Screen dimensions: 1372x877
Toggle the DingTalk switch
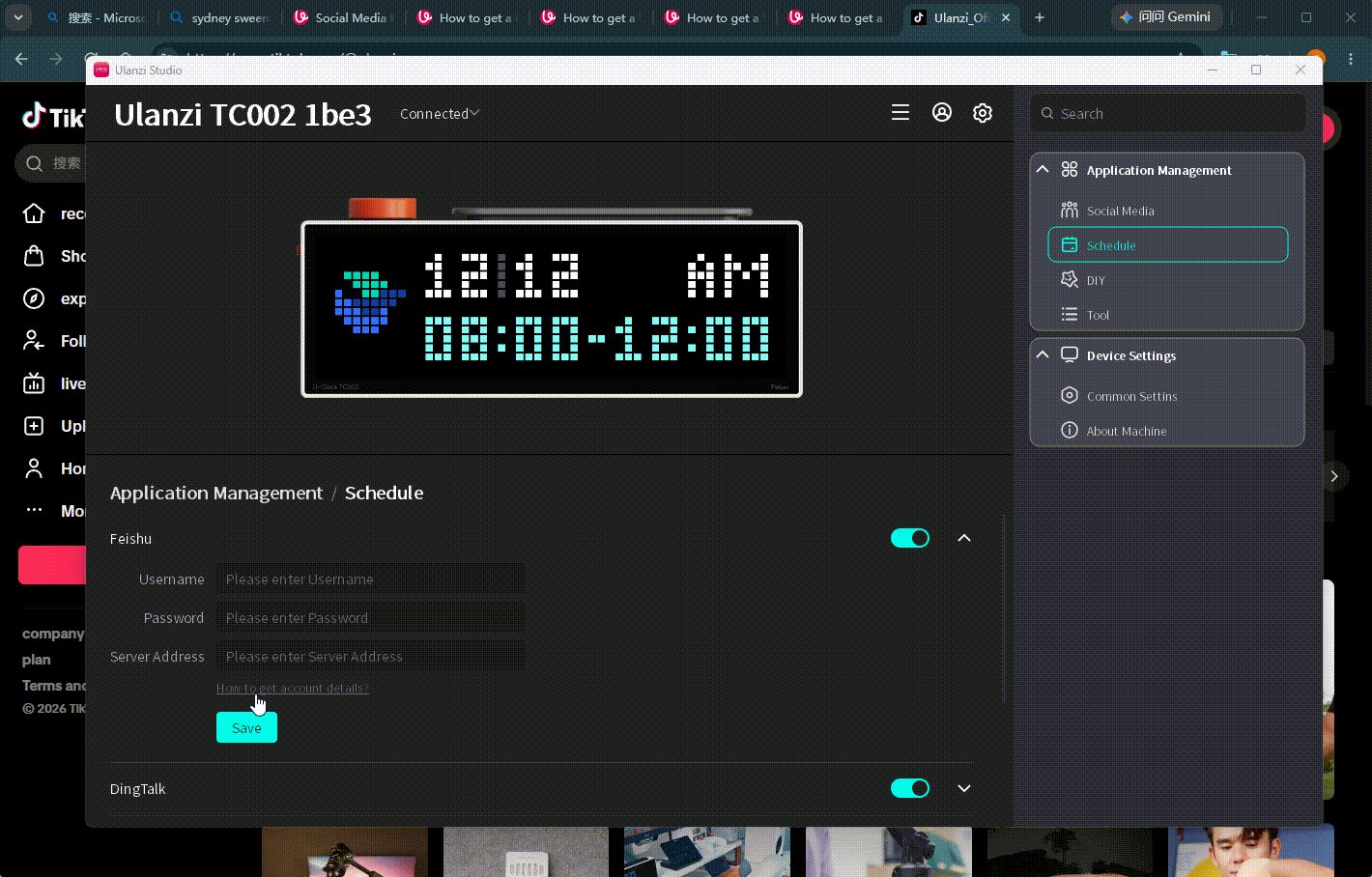coord(910,788)
